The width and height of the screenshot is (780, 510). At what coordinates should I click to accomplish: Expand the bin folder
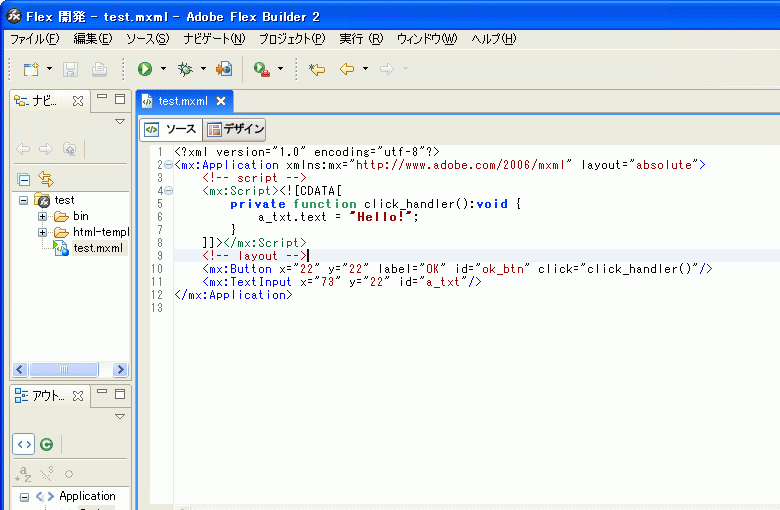[42, 216]
